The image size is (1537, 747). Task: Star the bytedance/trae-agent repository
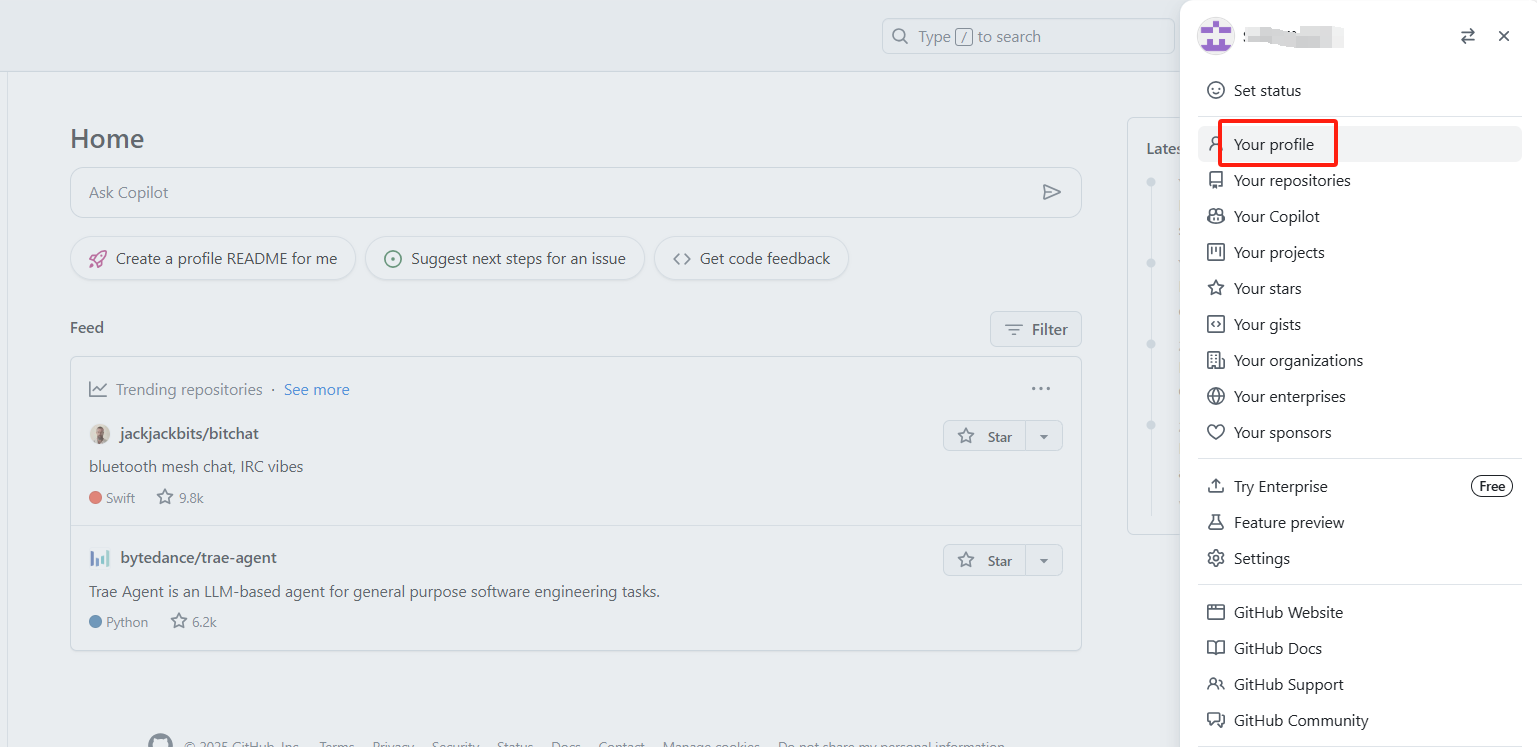point(985,560)
